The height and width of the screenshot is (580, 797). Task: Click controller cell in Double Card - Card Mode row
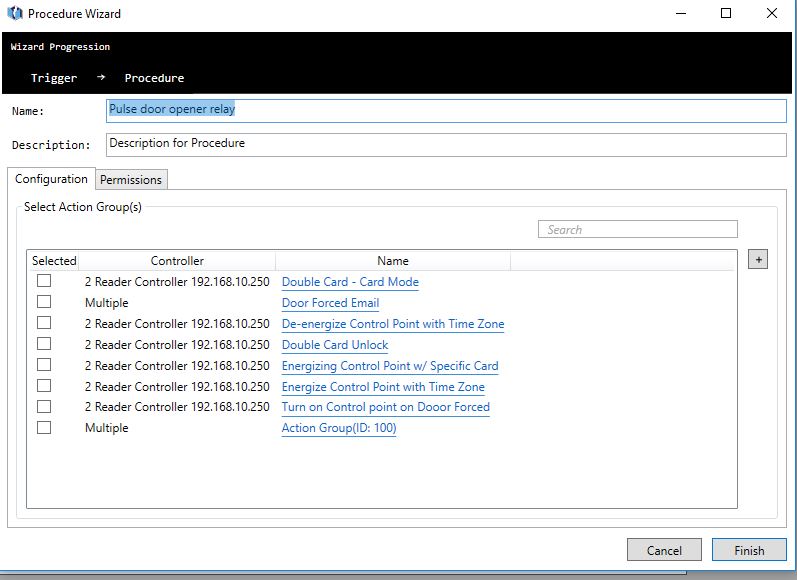pos(177,282)
